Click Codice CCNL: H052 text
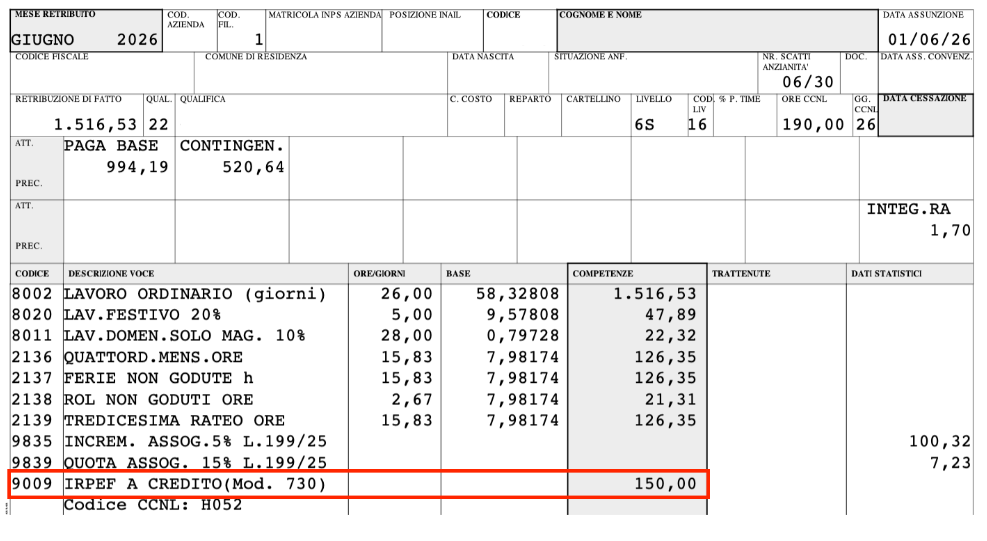The height and width of the screenshot is (541, 987). [x=153, y=505]
